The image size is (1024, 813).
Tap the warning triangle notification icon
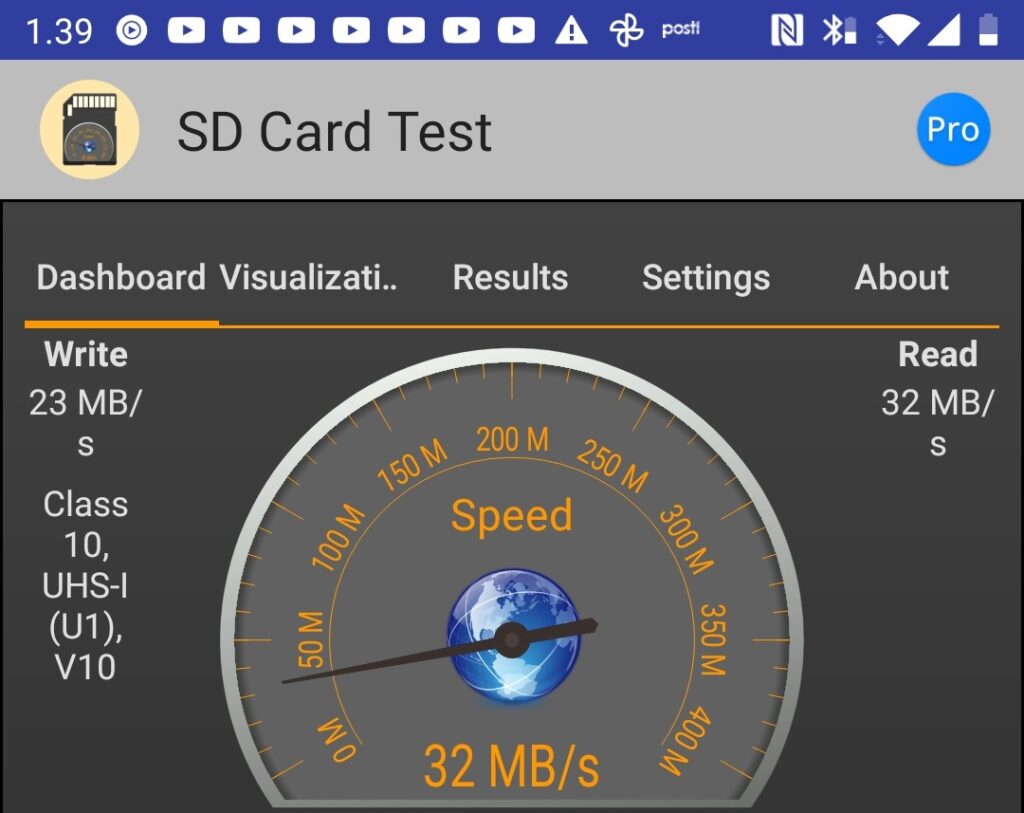[571, 31]
